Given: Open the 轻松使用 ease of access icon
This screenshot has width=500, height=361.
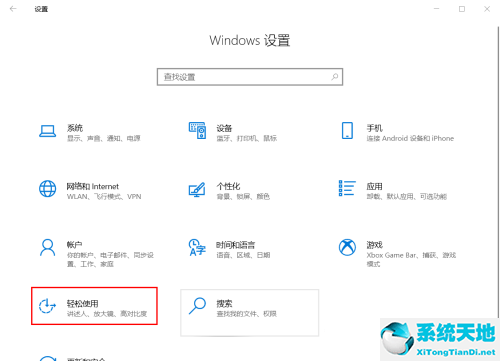Looking at the screenshot, I should 47,306.
